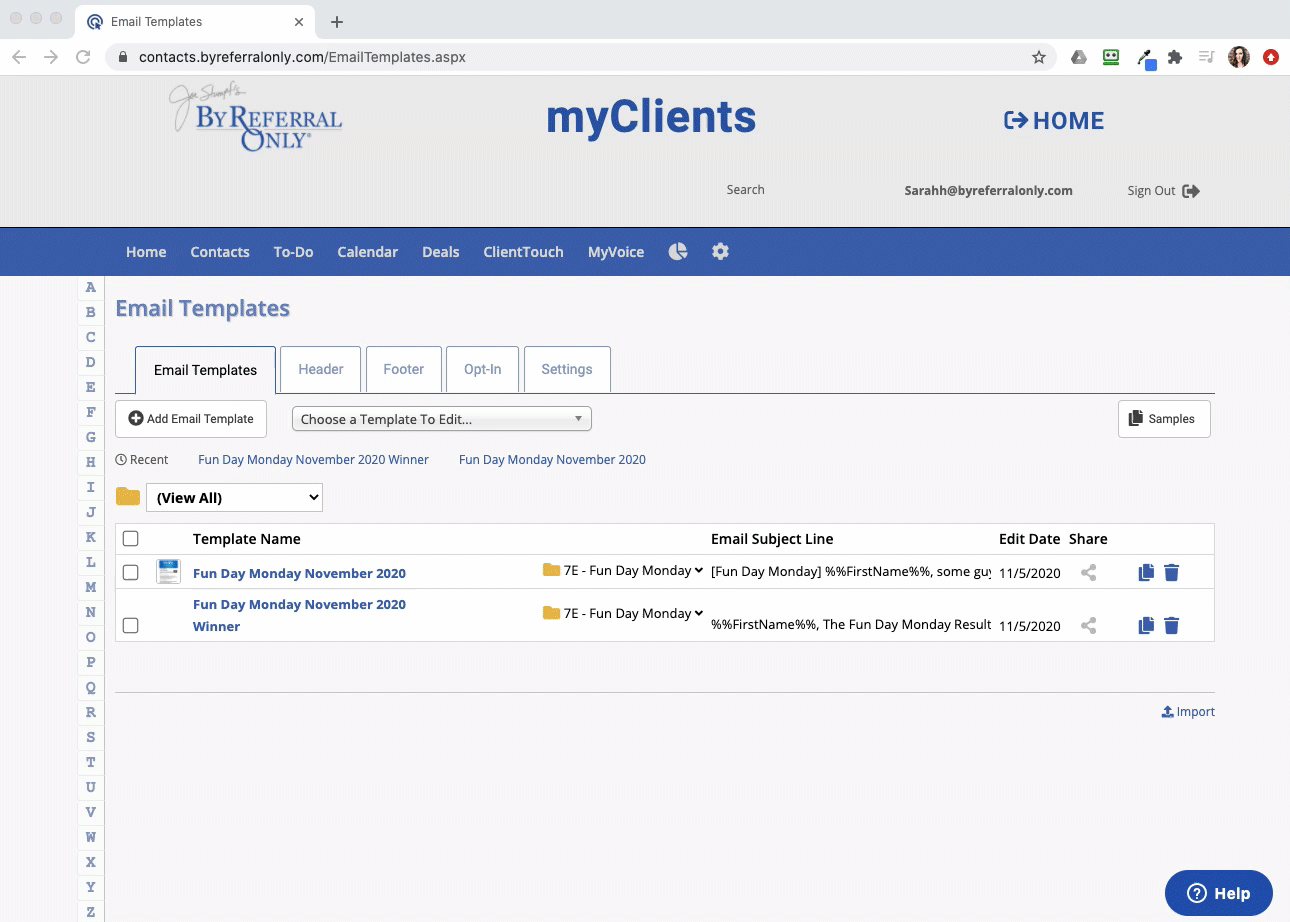Open MyVoice in navigation bar

(x=616, y=252)
